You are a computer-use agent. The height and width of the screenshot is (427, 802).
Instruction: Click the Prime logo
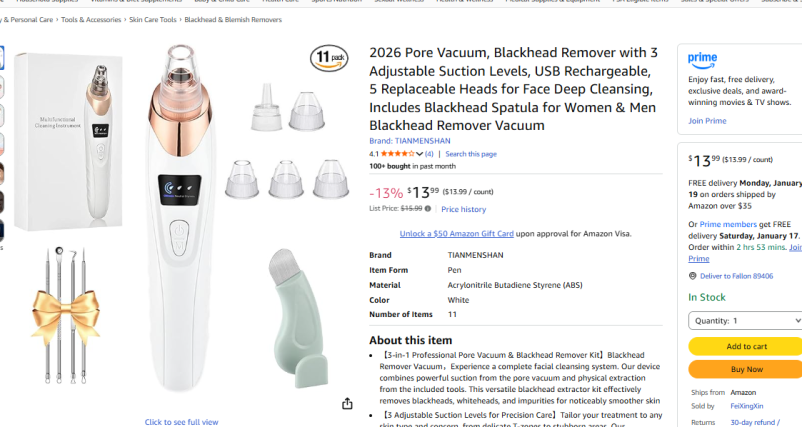[702, 59]
